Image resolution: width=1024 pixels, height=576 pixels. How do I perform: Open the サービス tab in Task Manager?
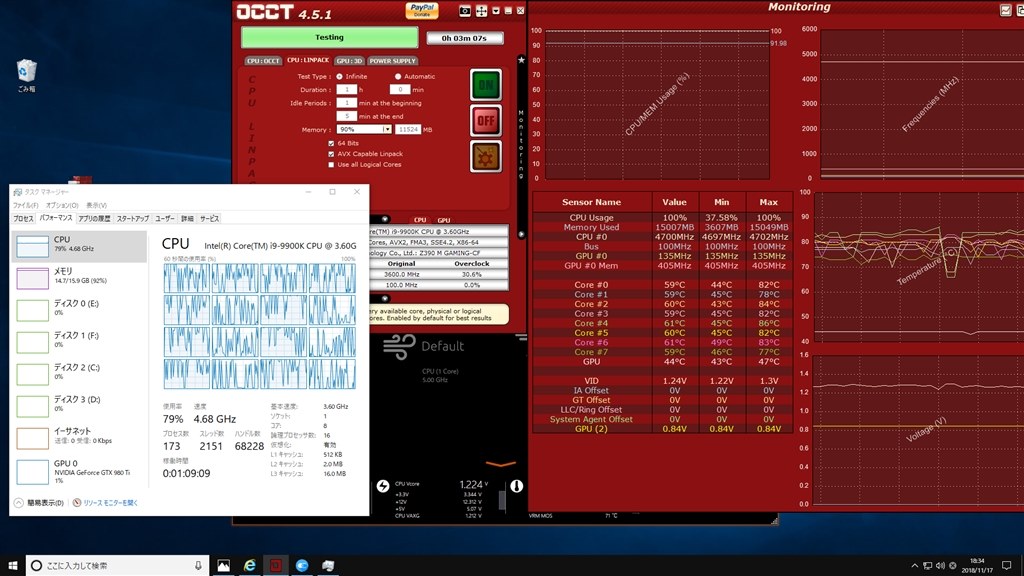coord(209,219)
